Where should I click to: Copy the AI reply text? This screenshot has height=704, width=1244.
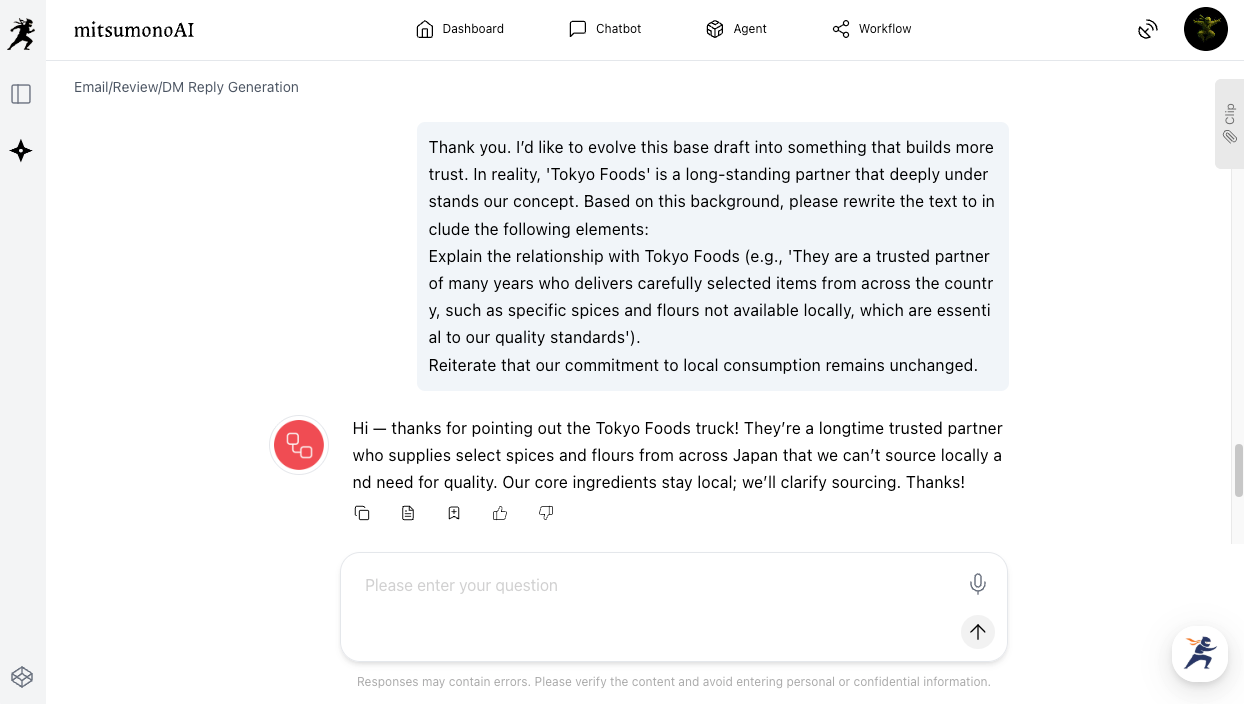point(362,513)
